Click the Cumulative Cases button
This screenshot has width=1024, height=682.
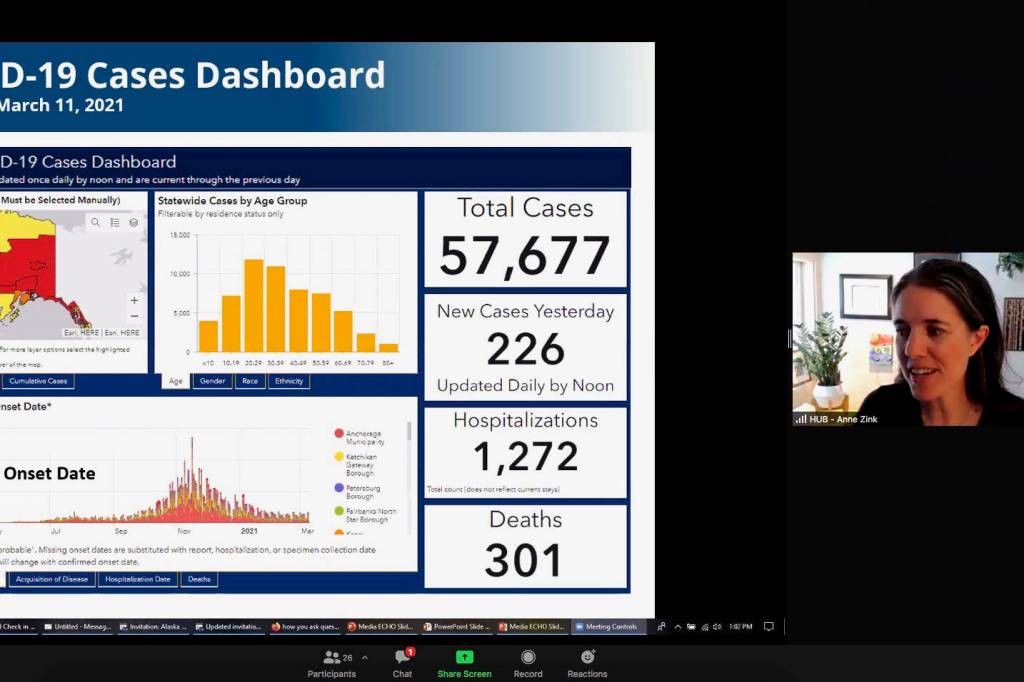[x=37, y=381]
